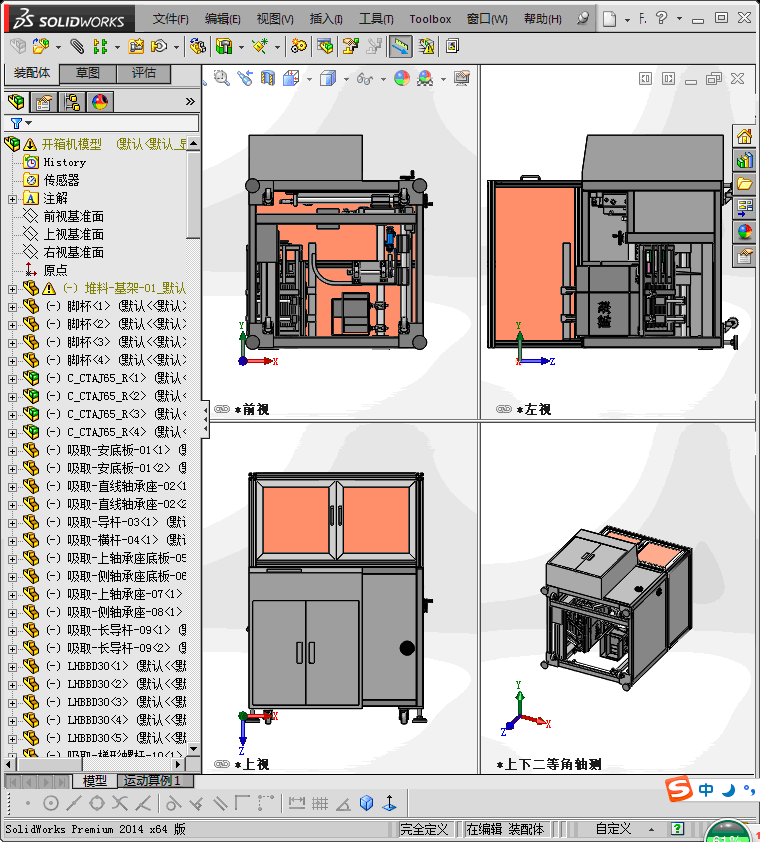This screenshot has width=760, height=842.
Task: Click the Reference Geometry icon
Action: (x=260, y=47)
